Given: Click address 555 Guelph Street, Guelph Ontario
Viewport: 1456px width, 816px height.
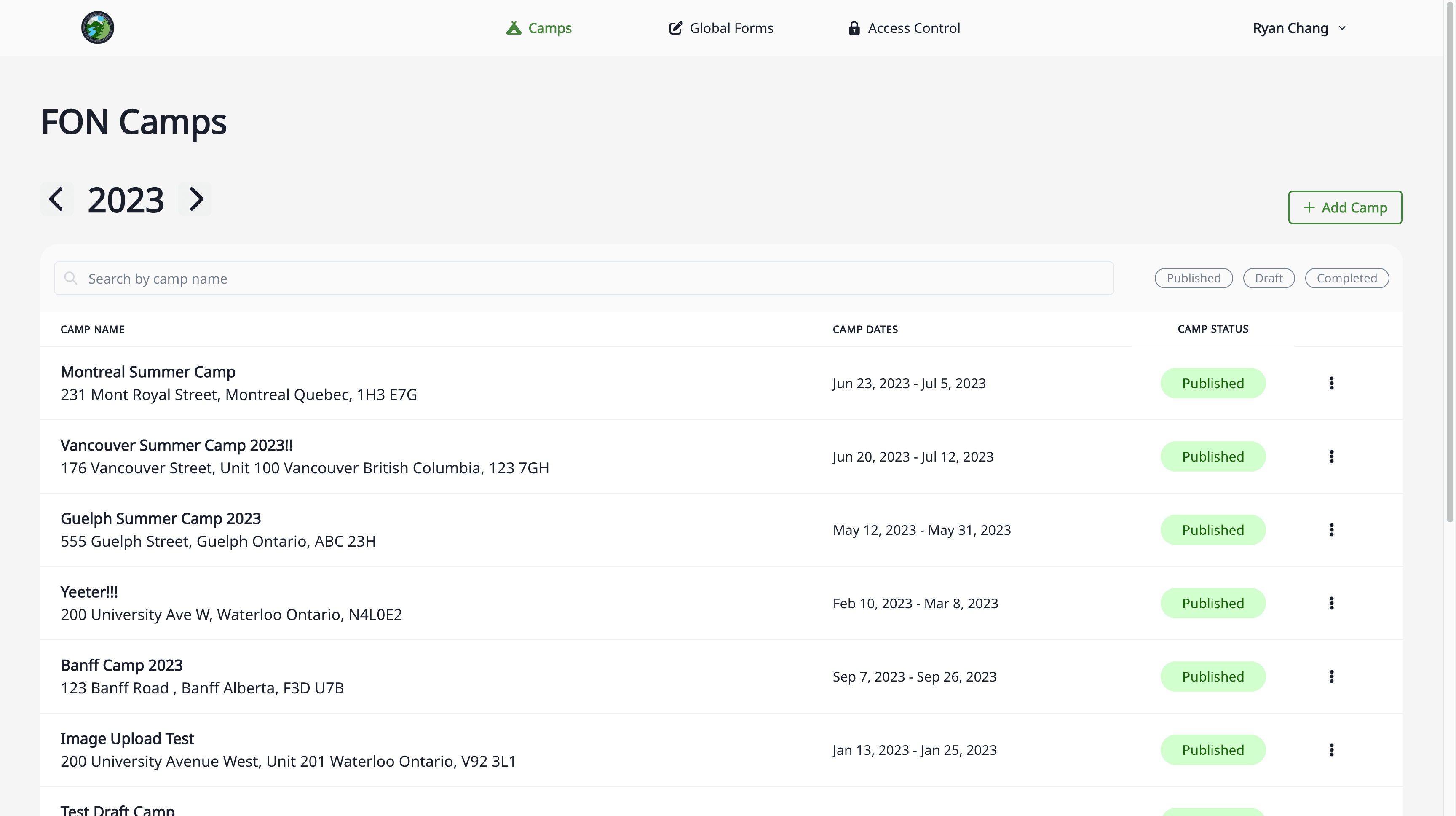Looking at the screenshot, I should 218,541.
